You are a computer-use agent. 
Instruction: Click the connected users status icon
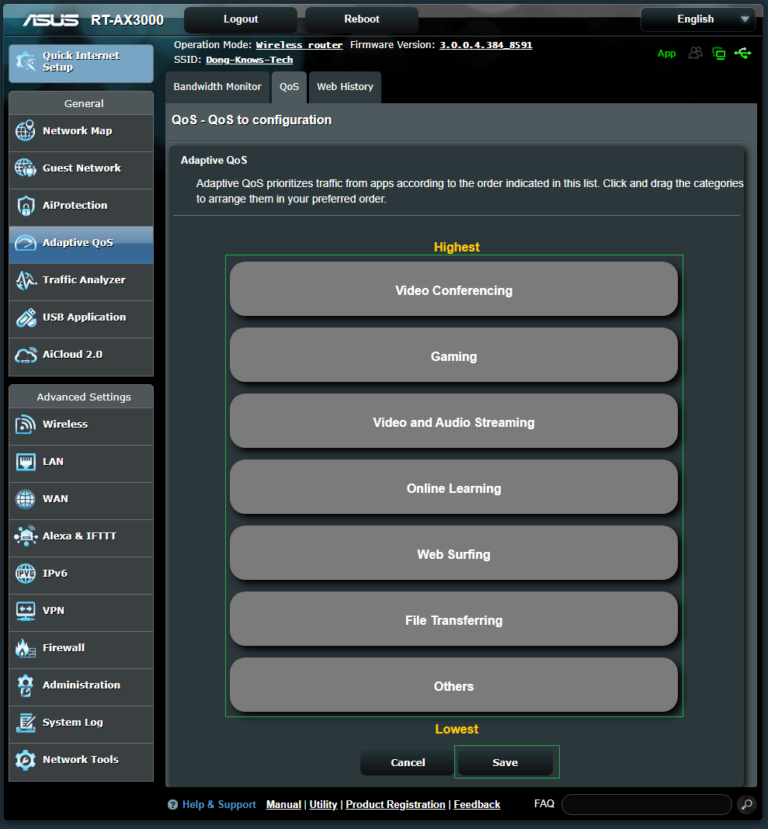pos(695,53)
